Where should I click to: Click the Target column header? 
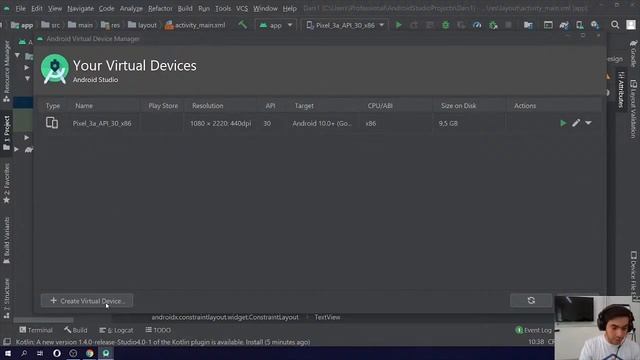coord(304,106)
